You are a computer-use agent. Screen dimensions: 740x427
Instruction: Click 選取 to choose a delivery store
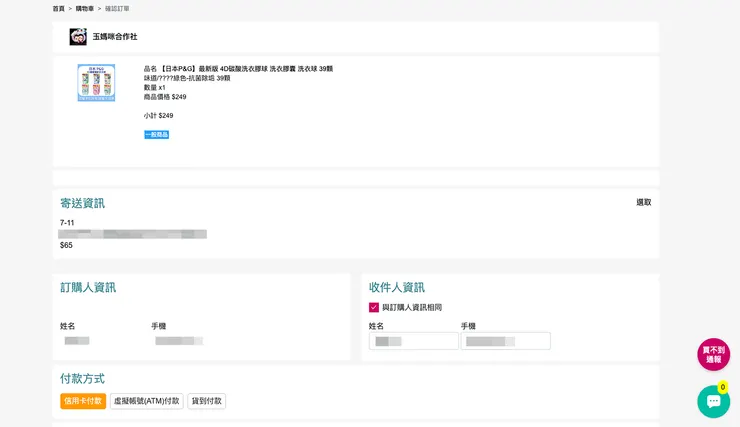(643, 202)
